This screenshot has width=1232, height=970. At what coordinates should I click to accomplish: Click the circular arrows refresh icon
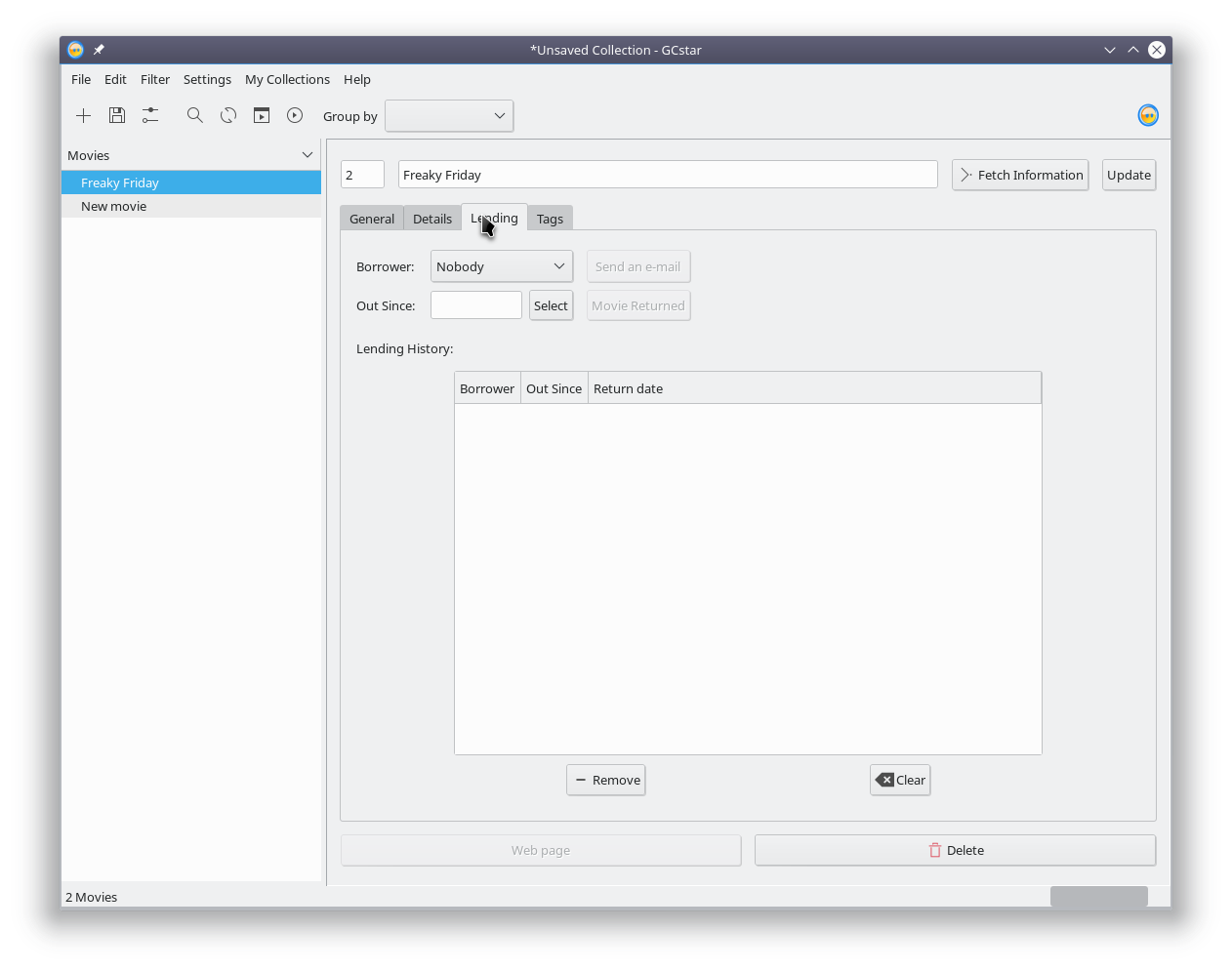point(228,116)
